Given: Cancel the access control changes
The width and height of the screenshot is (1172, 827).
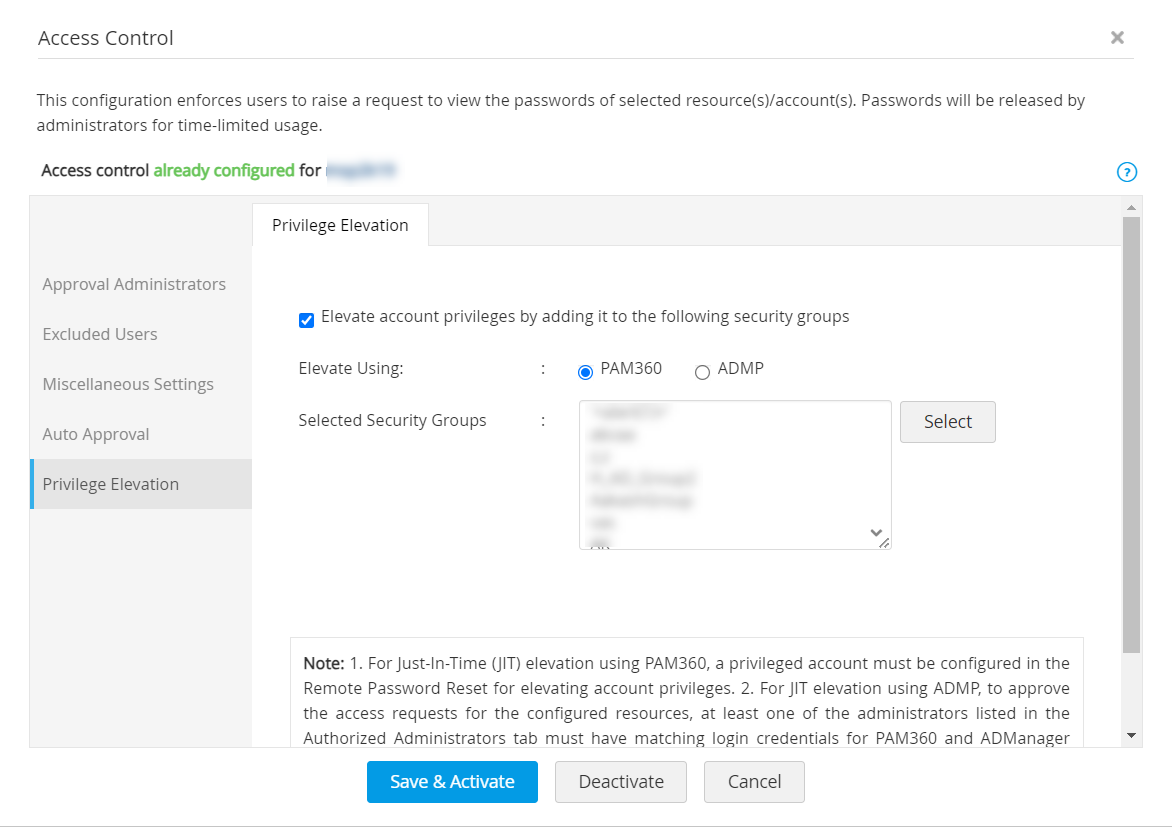Looking at the screenshot, I should (x=754, y=782).
